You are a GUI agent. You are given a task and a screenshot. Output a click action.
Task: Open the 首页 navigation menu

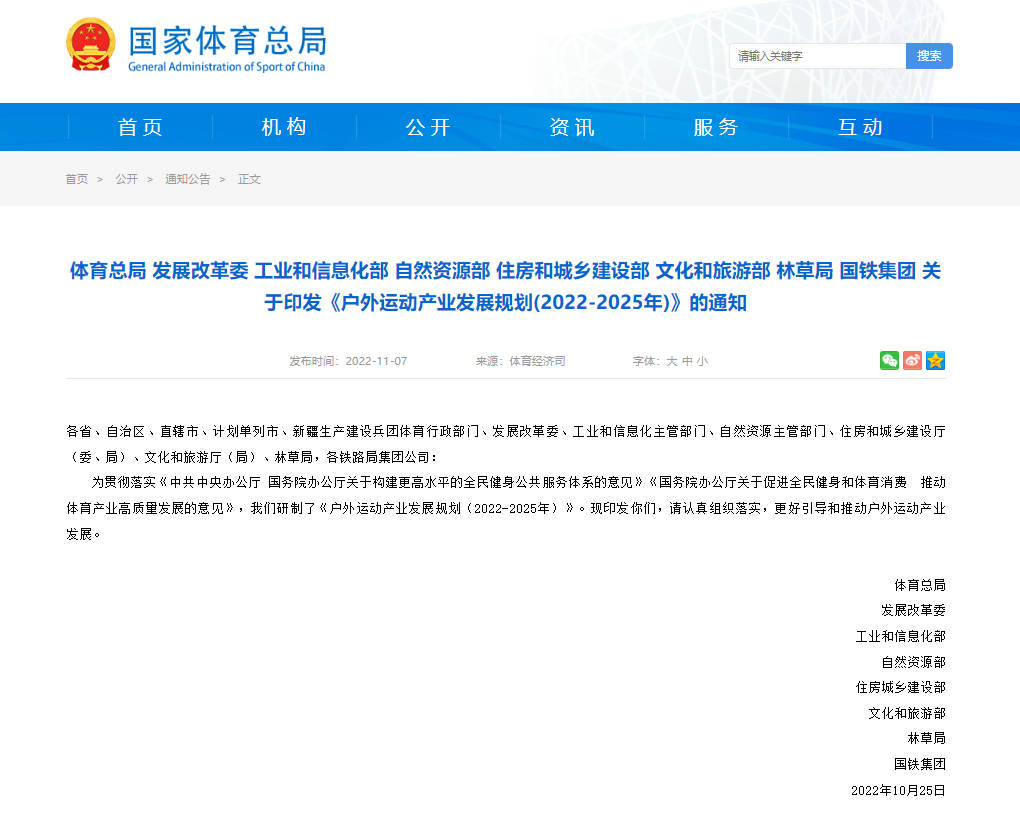point(140,127)
